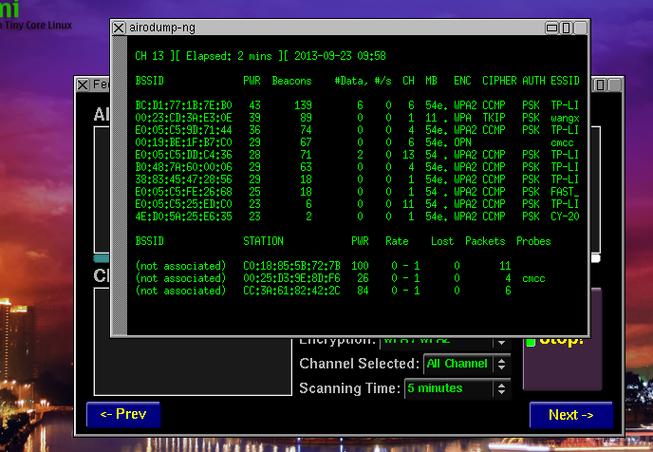
Task: Click the green indicator light beside Stop
Action: [530, 342]
